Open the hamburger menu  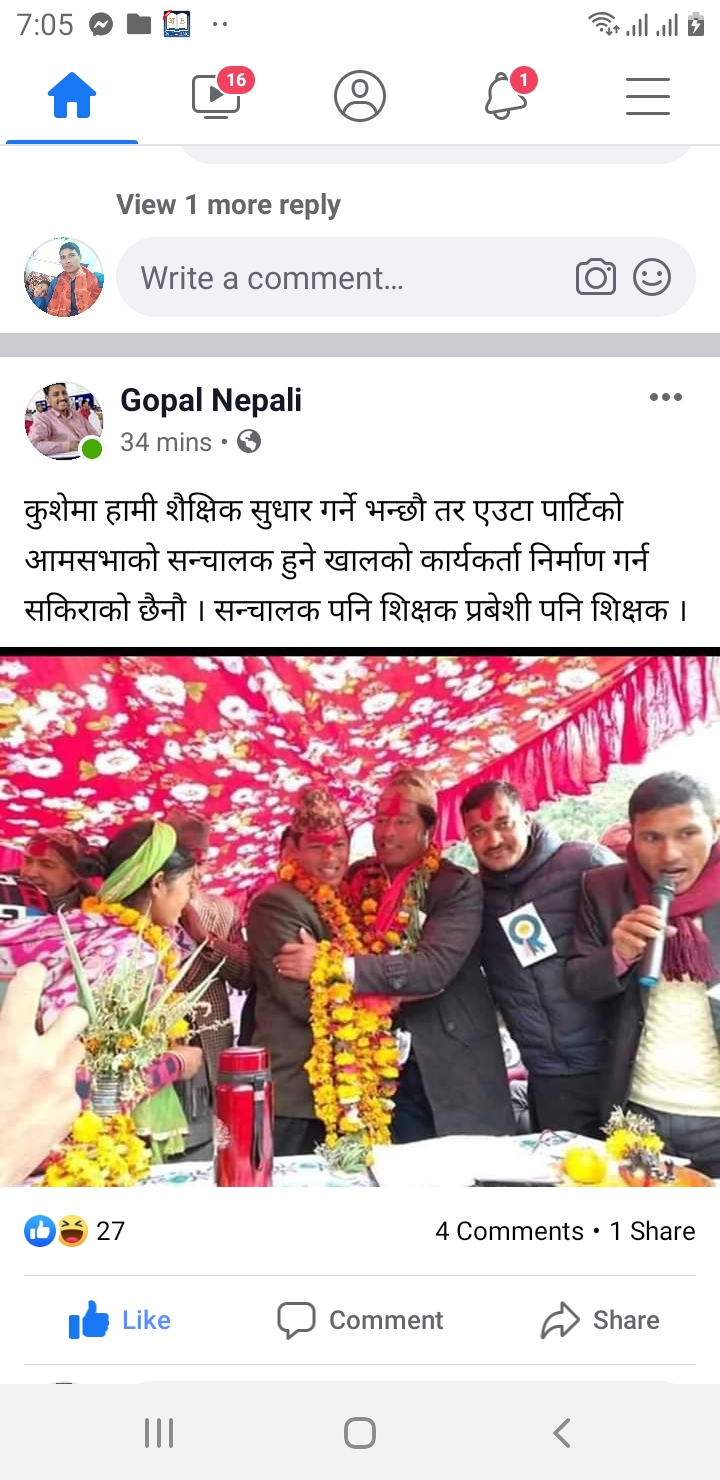click(648, 96)
